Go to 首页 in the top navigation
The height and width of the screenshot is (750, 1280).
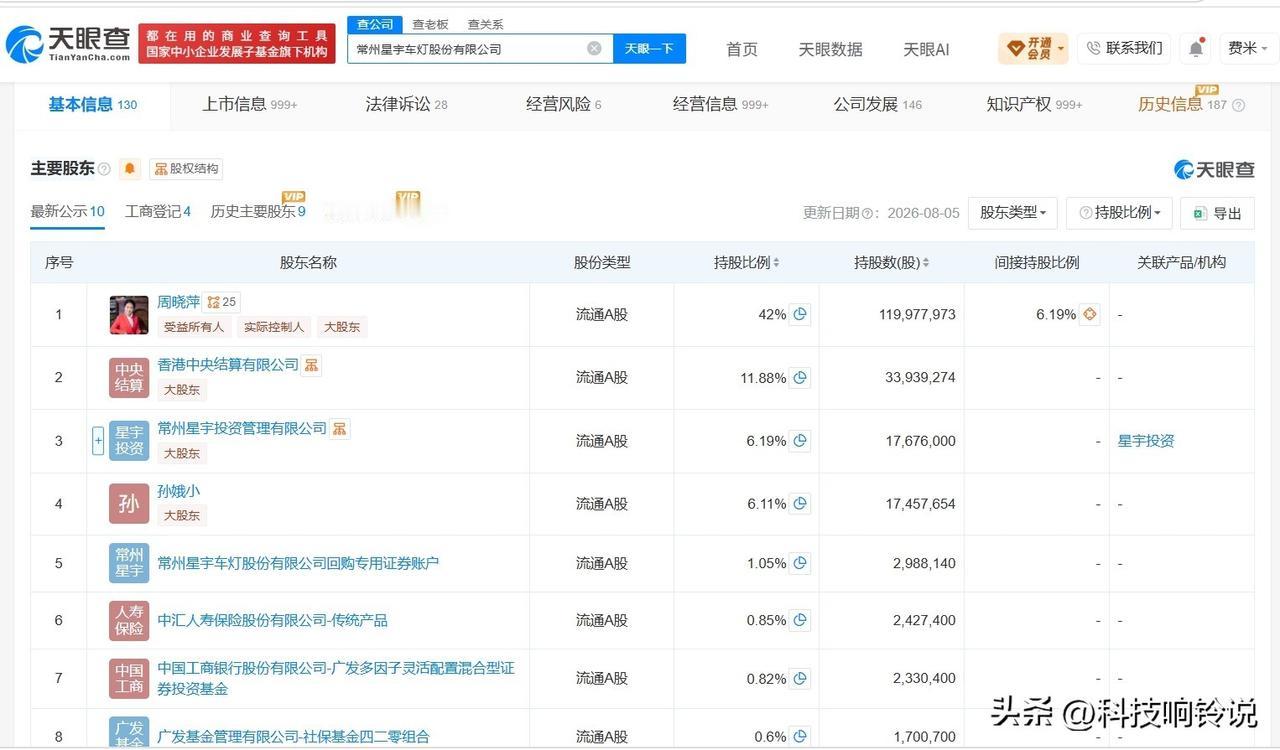click(x=742, y=49)
